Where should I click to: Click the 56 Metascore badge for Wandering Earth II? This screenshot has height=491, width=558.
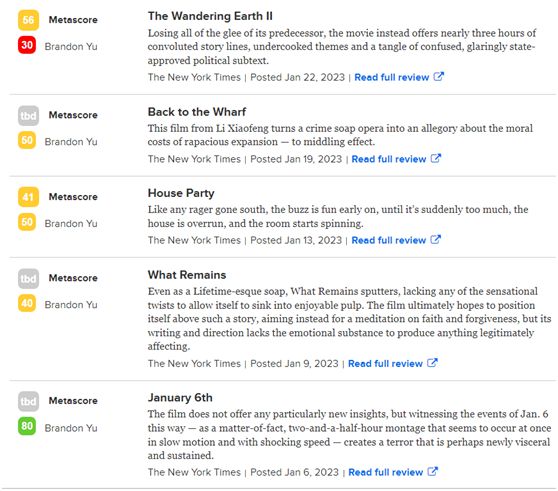(x=28, y=20)
